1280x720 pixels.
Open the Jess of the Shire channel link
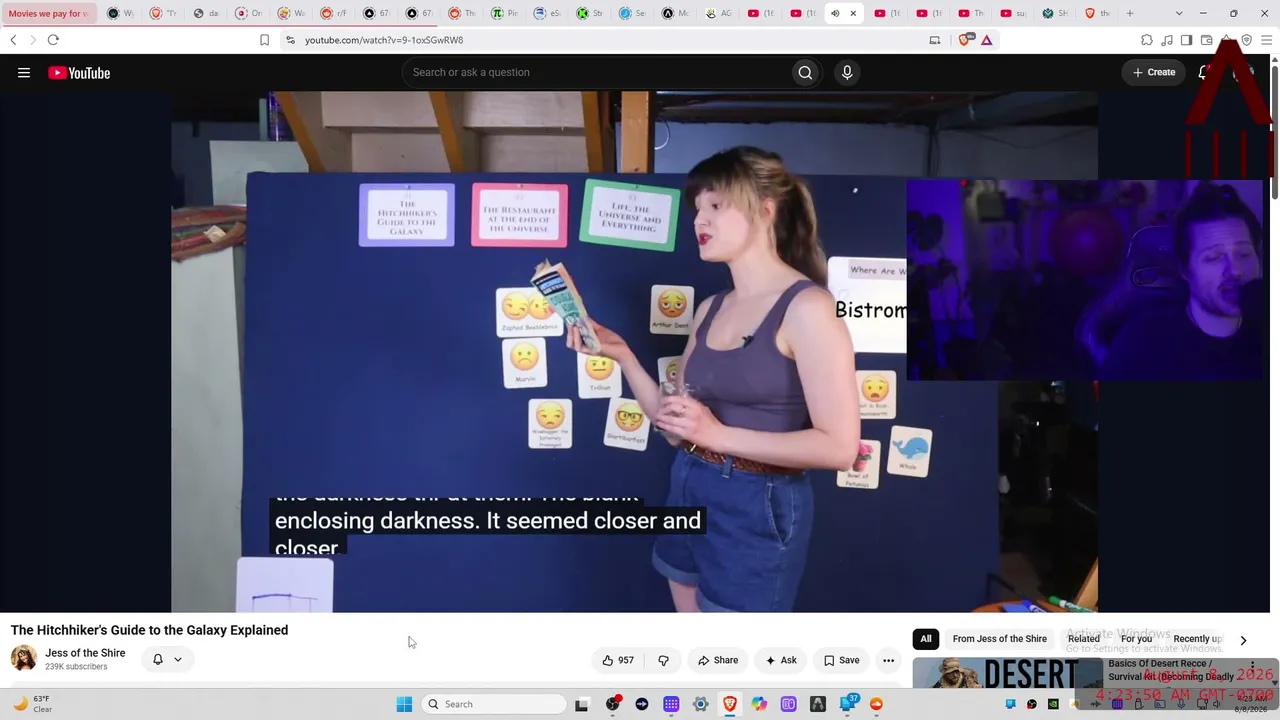click(x=85, y=653)
